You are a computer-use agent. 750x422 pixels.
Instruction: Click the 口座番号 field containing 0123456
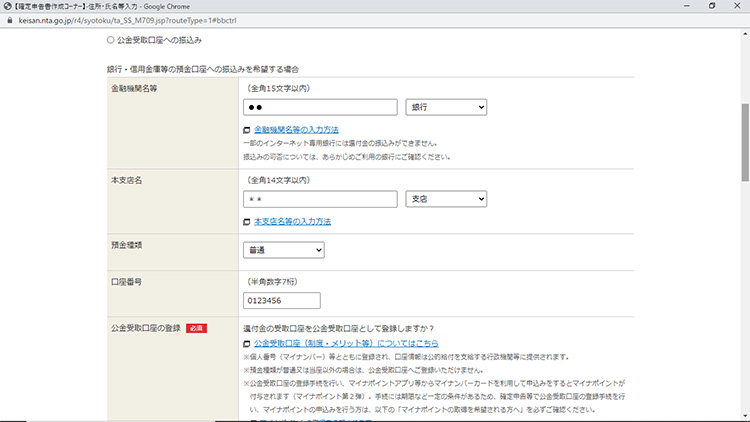click(281, 301)
